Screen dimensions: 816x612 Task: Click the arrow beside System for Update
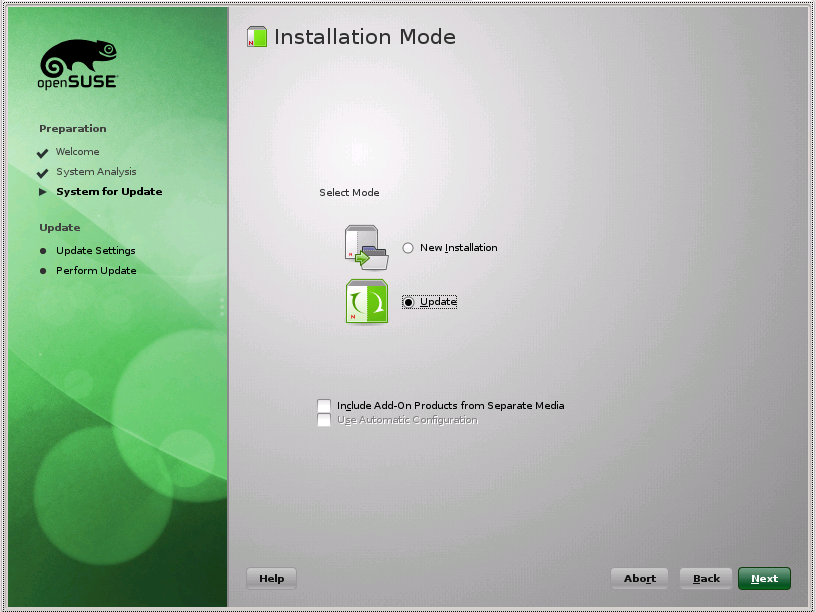pos(43,192)
